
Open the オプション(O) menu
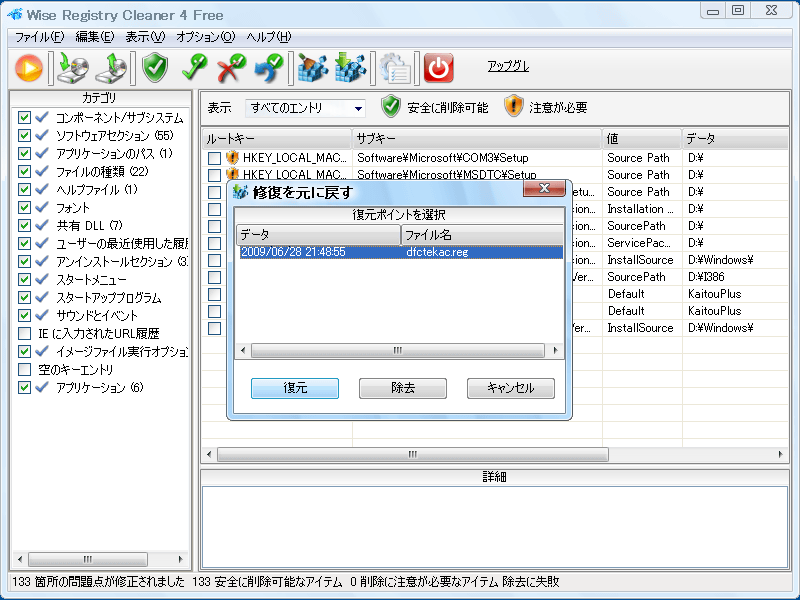tap(206, 37)
